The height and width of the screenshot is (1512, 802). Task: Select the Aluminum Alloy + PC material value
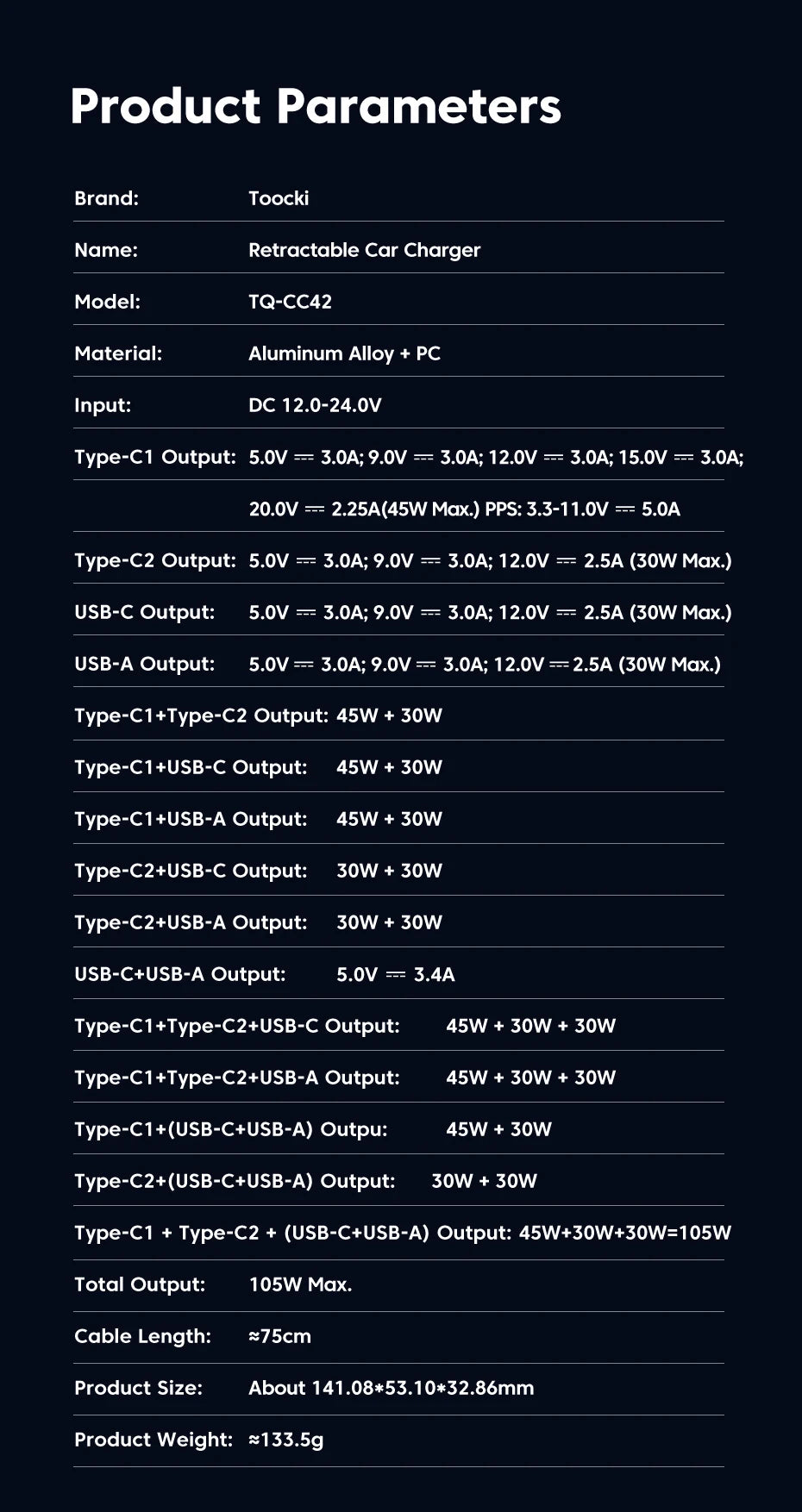(x=344, y=353)
